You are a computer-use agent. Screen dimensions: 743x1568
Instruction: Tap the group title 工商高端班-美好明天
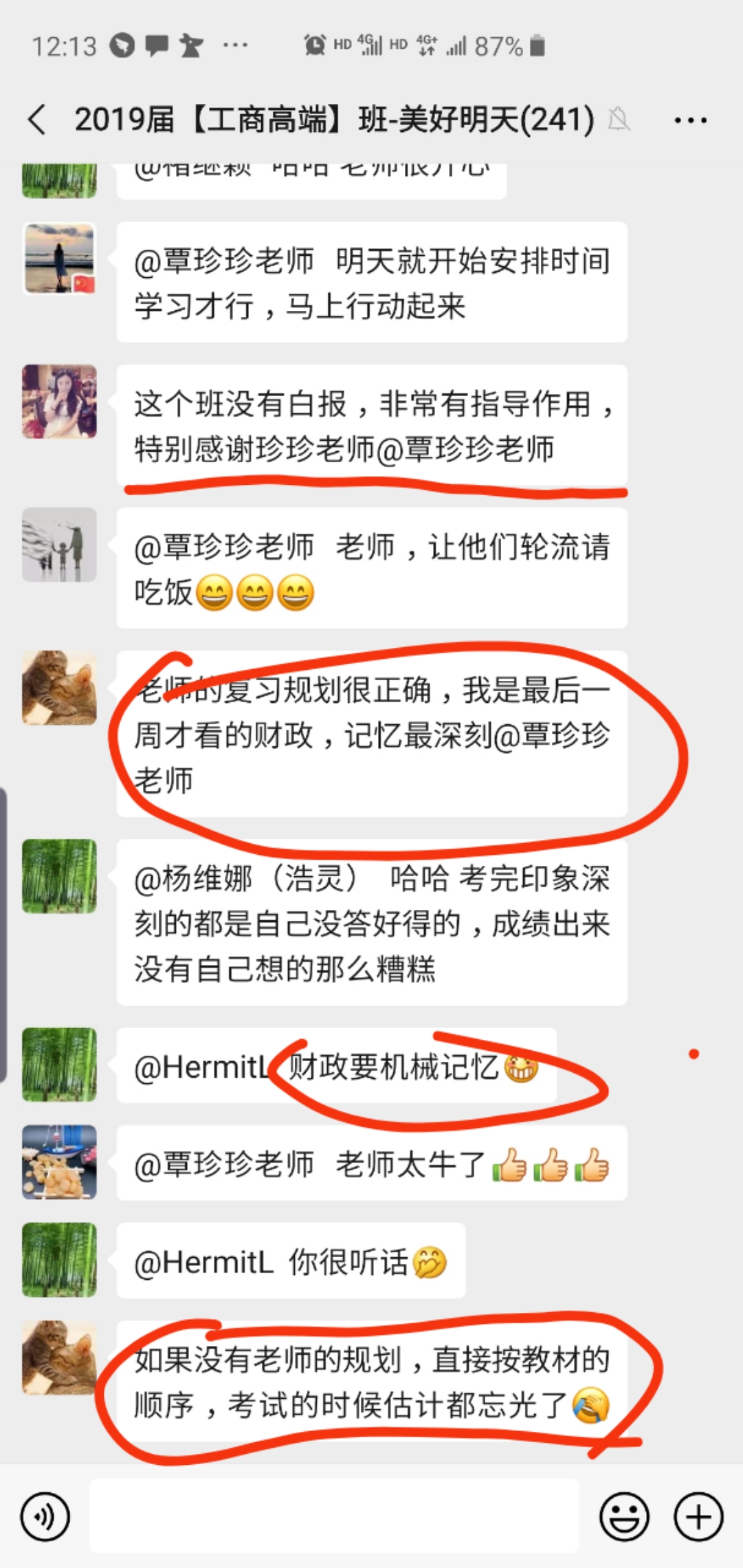click(334, 120)
